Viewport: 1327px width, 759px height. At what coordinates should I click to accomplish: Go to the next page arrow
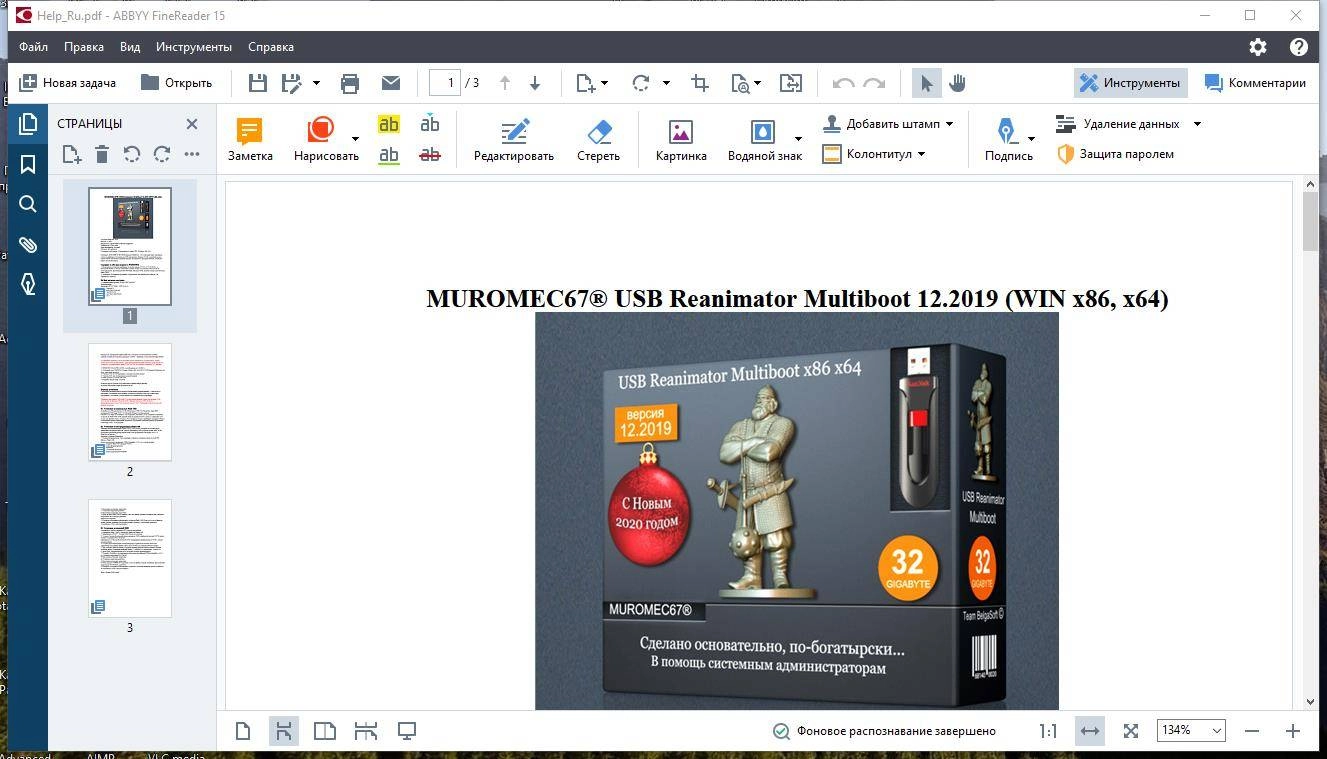click(x=535, y=83)
